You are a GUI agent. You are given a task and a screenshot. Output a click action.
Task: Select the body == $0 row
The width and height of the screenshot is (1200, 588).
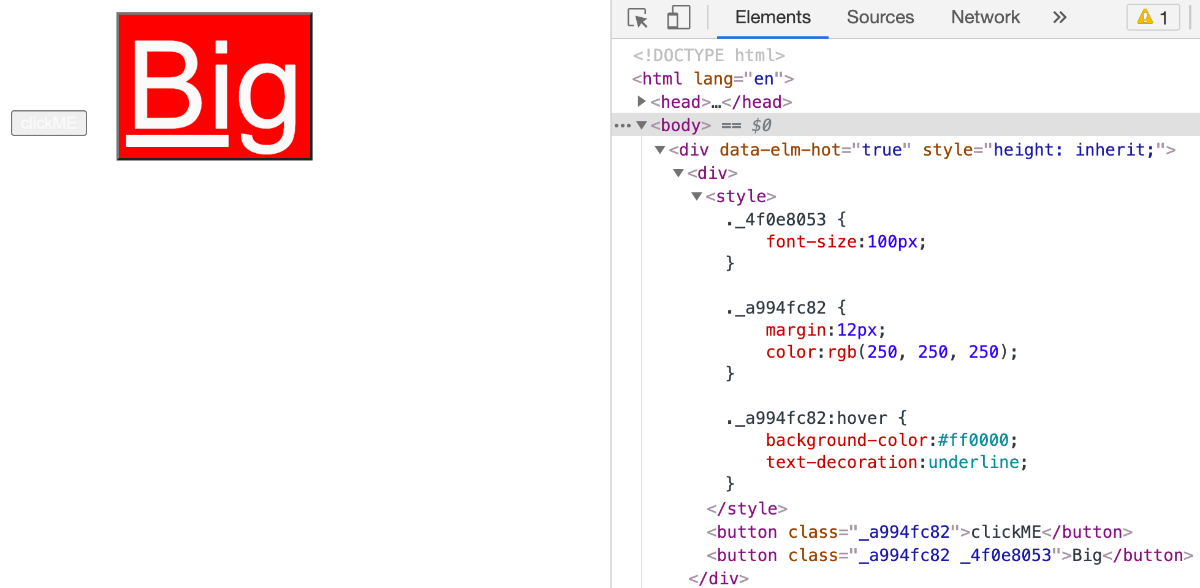coord(906,126)
